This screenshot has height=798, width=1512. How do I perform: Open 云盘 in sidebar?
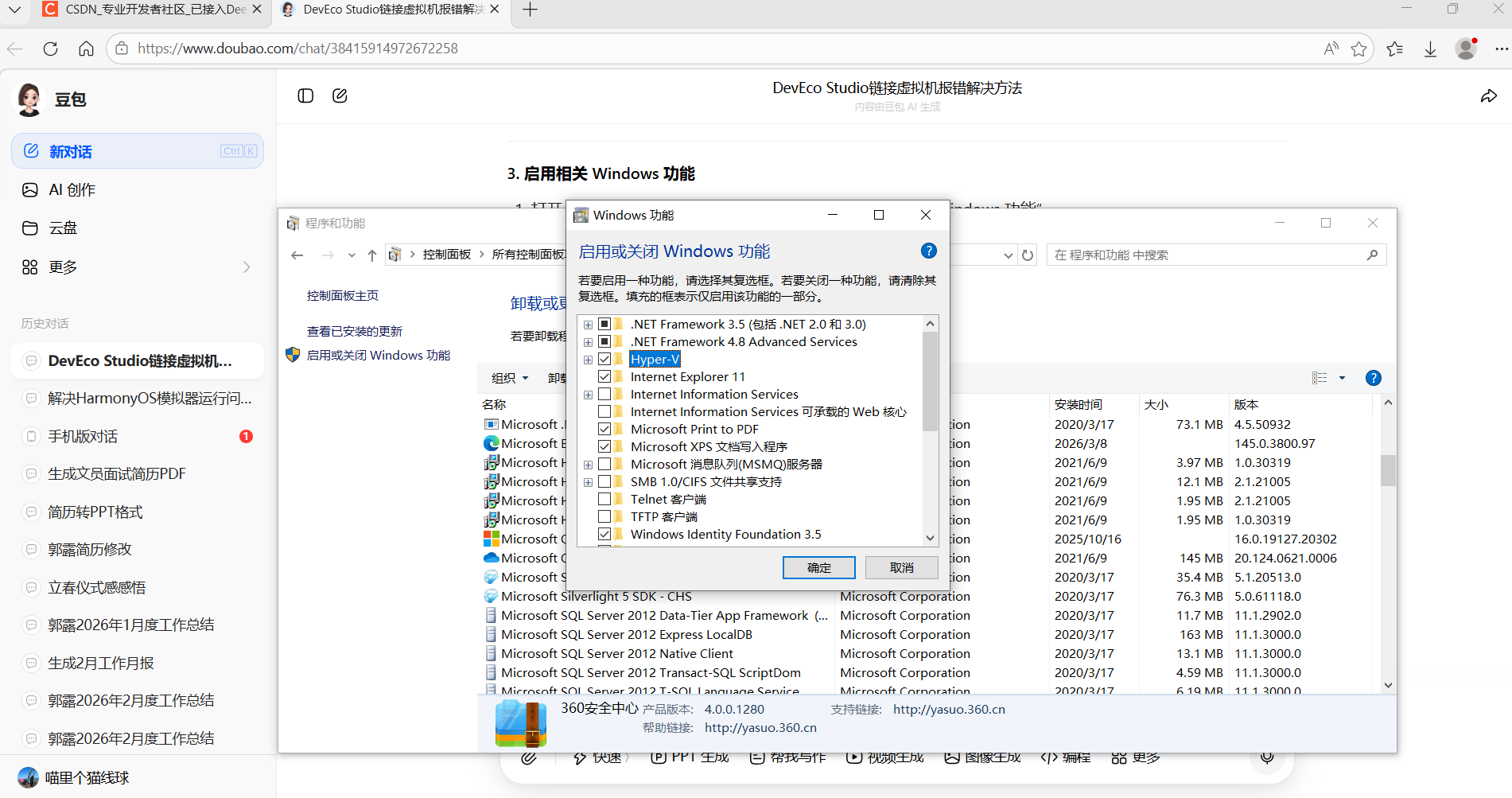coord(137,228)
